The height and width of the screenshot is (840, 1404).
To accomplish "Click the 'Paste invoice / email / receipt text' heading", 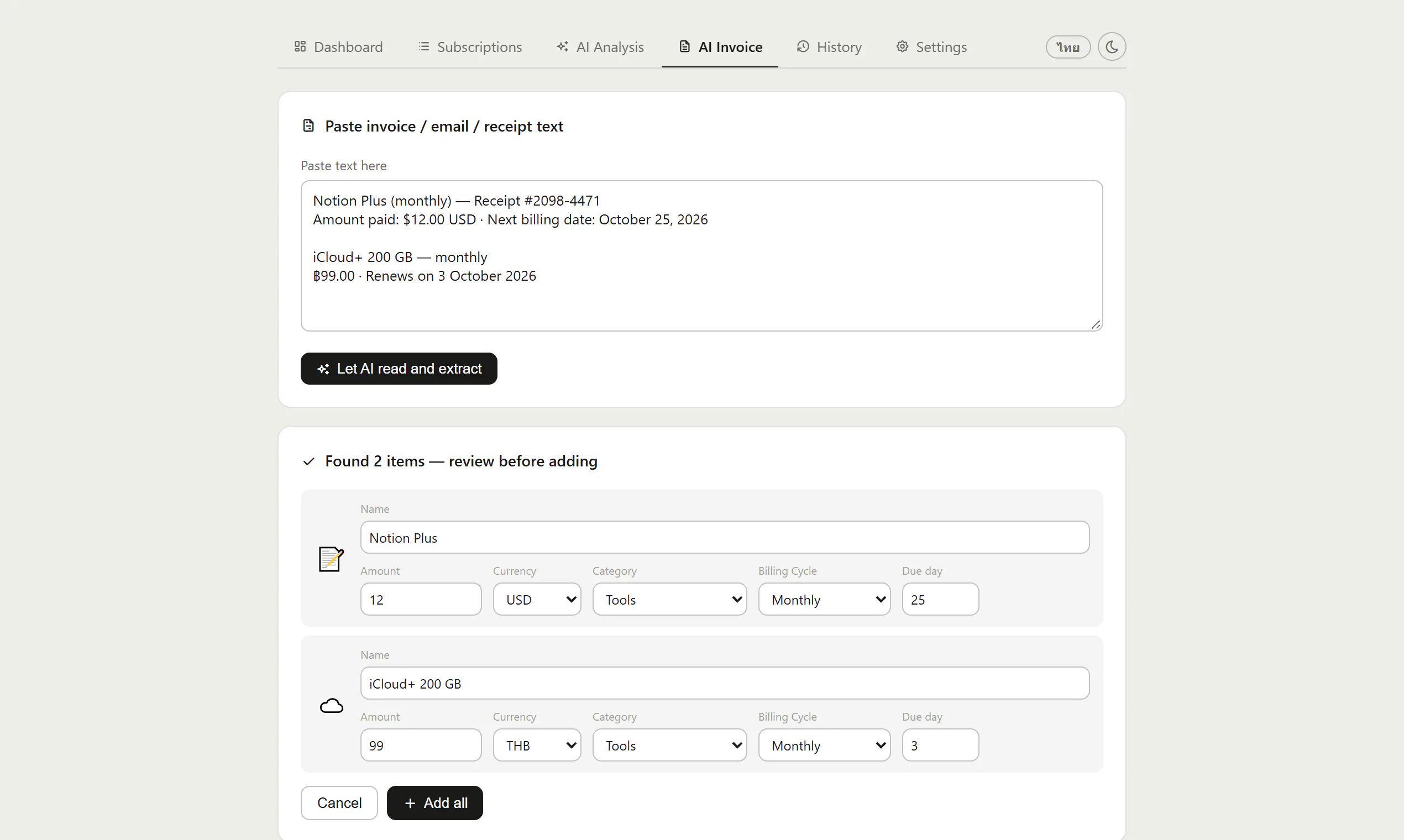I will 444,126.
